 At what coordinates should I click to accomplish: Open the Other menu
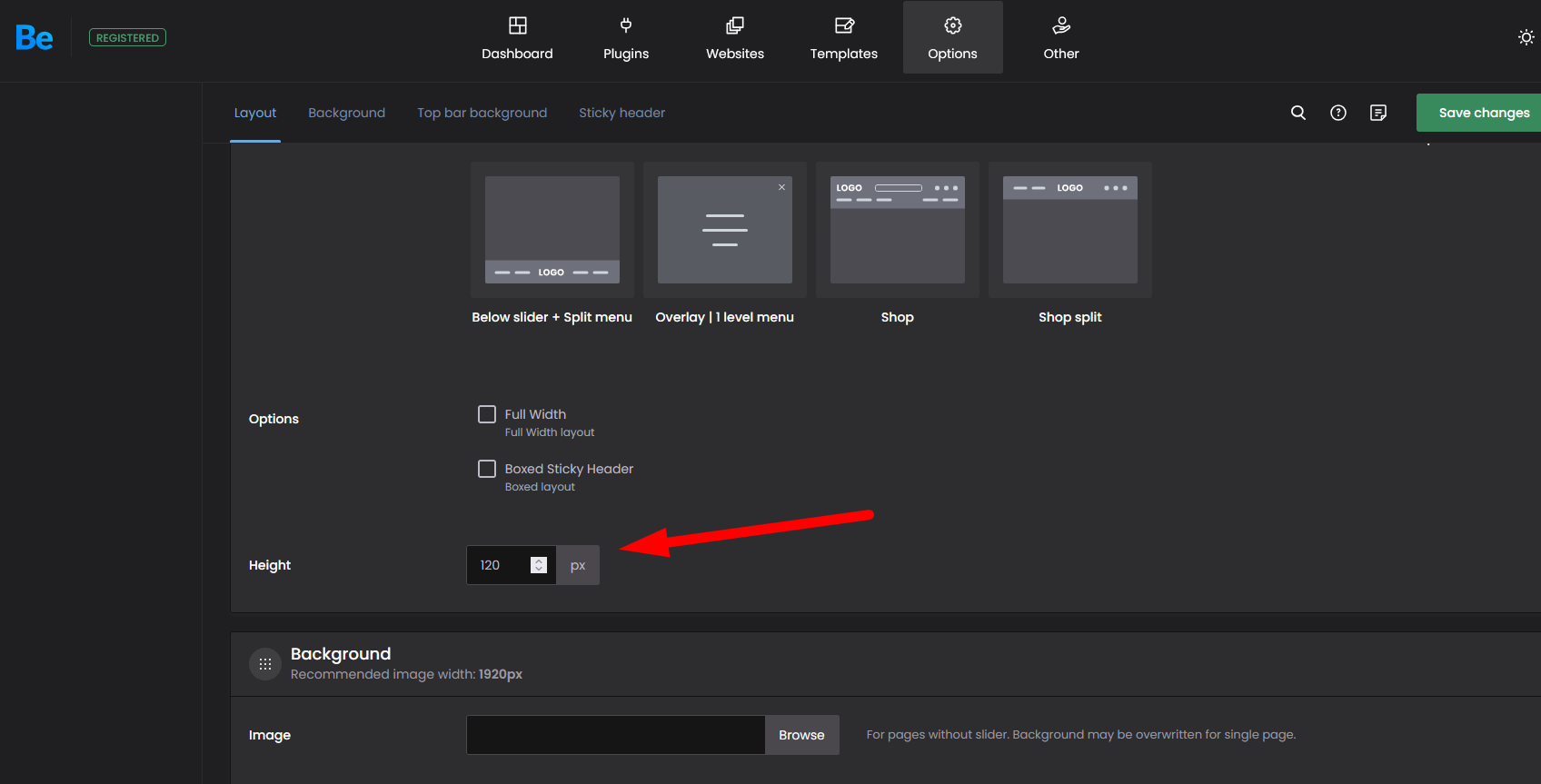point(1060,38)
